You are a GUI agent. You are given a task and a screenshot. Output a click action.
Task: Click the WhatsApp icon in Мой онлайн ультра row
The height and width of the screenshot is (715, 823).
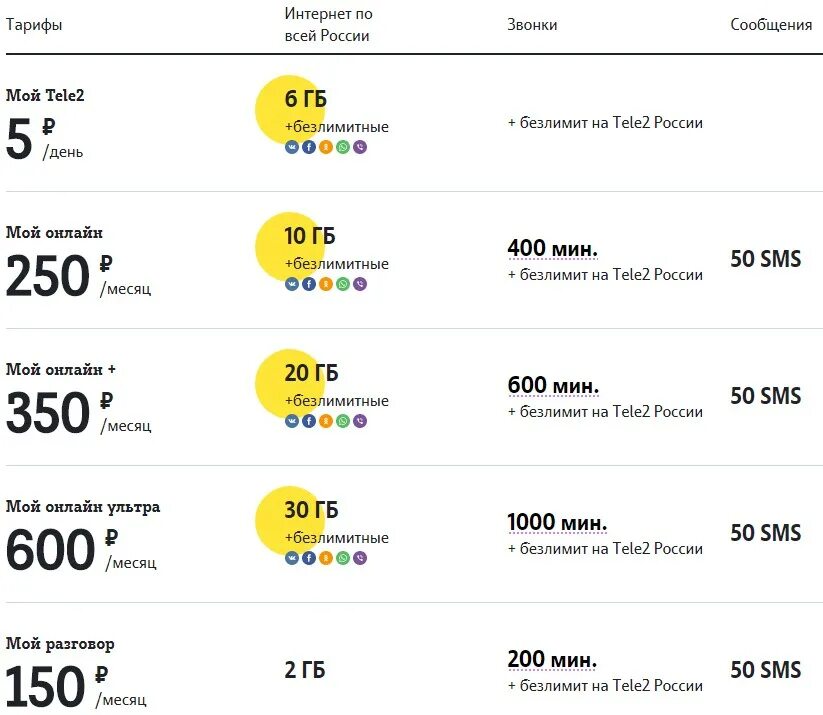point(343,558)
